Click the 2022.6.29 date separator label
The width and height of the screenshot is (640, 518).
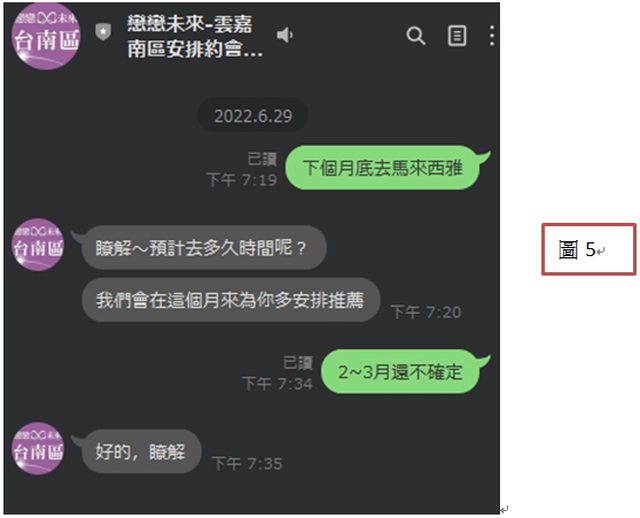253,116
